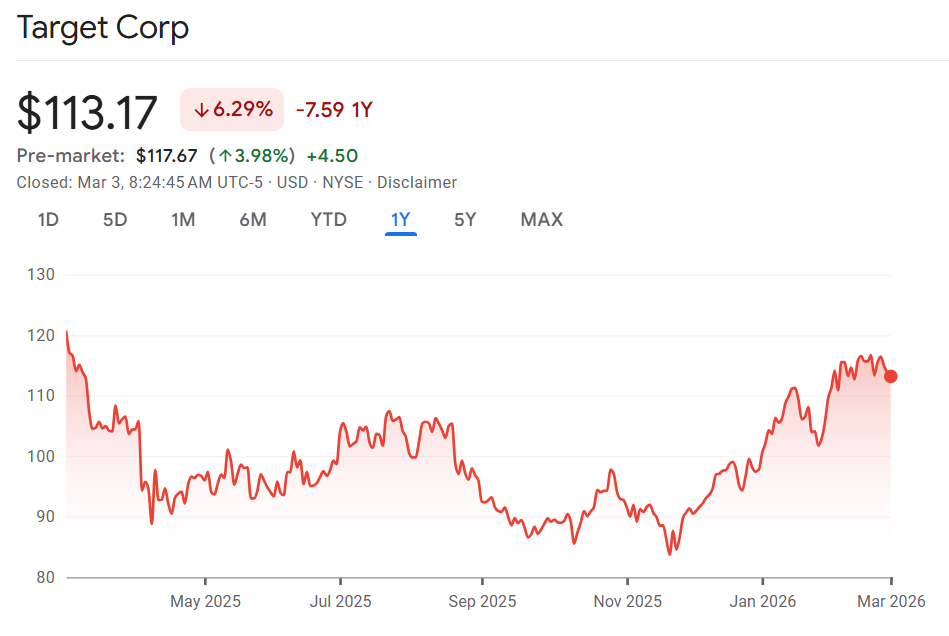Viewport: 949px width, 636px height.
Task: Click the $113.17 current price
Action: [88, 112]
